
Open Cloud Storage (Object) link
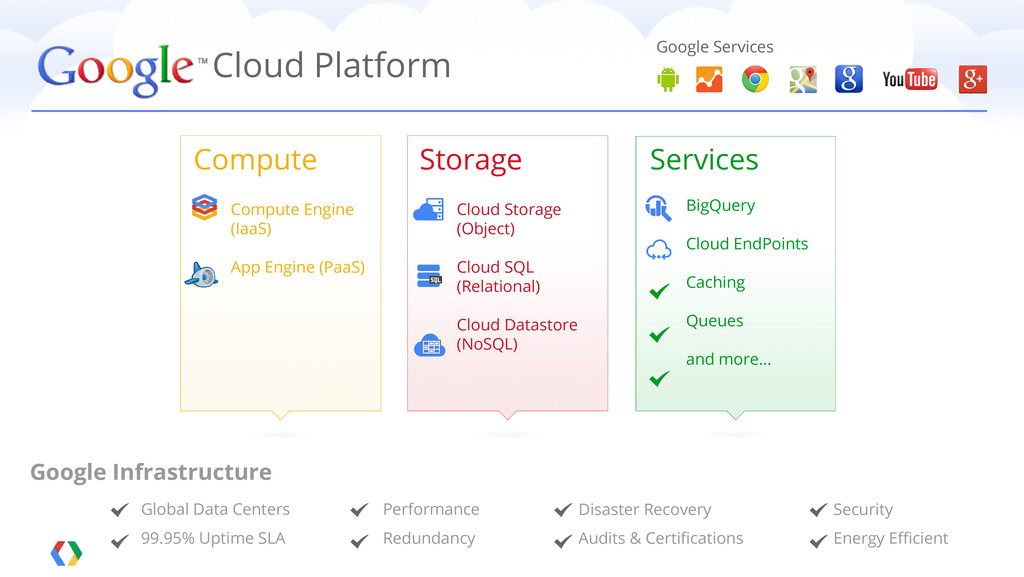tap(509, 219)
